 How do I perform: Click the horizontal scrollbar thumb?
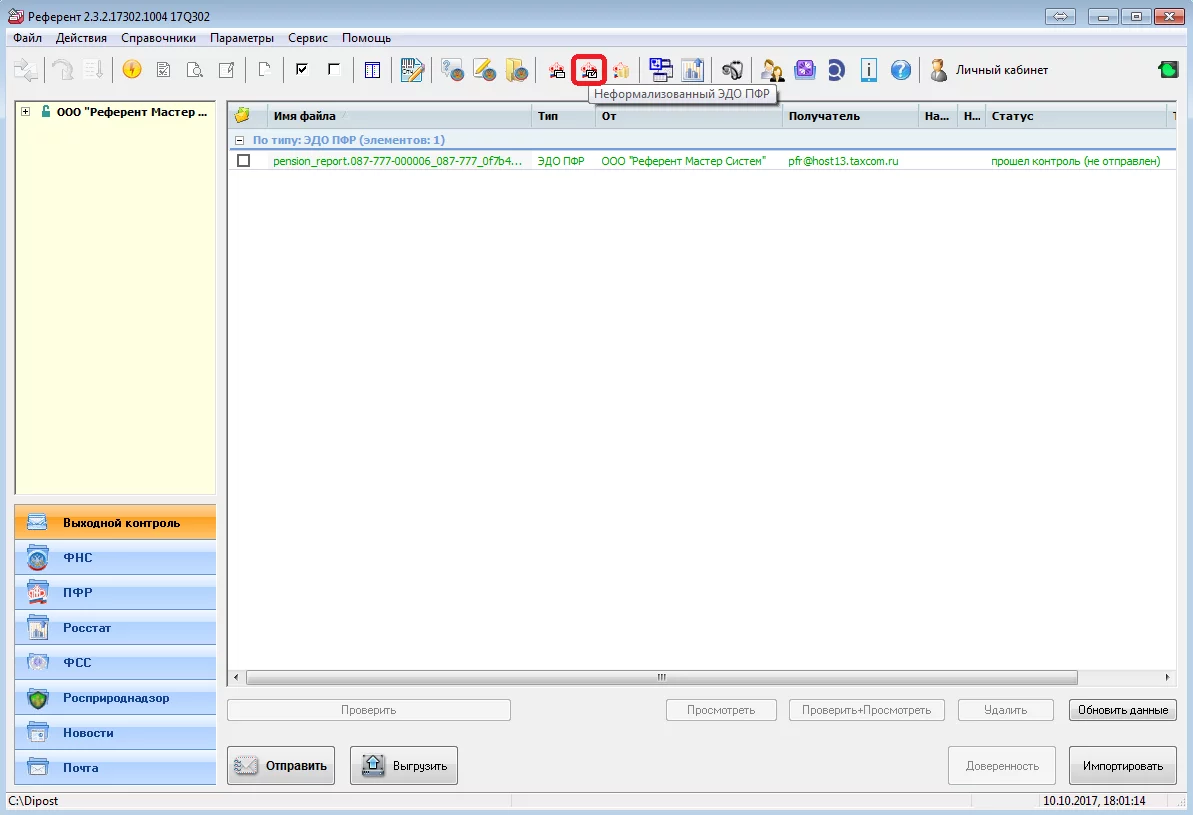click(662, 677)
